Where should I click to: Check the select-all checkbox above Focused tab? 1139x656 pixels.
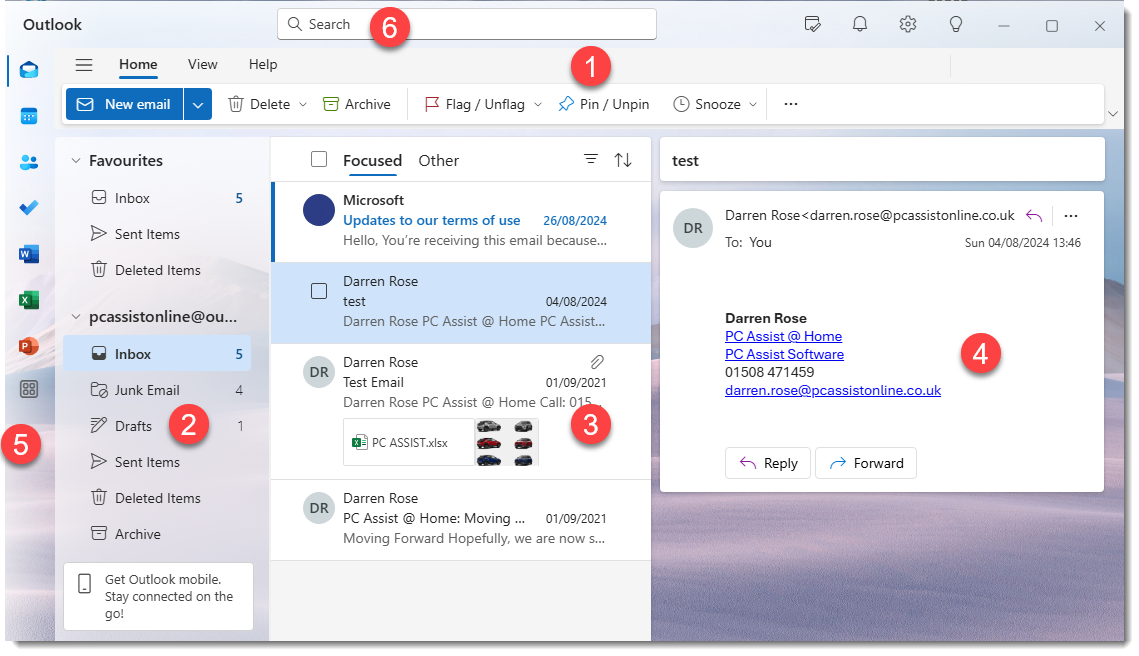tap(319, 158)
